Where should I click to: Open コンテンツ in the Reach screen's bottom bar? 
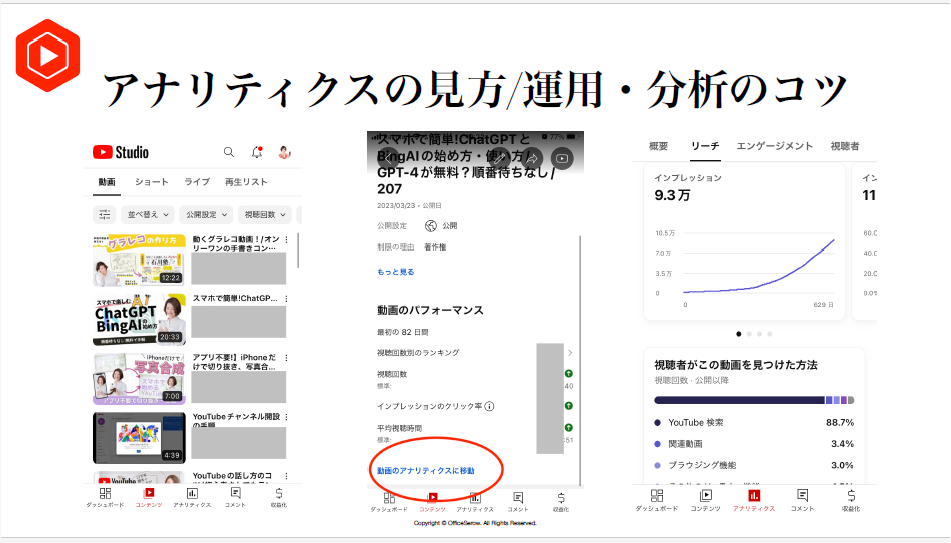tap(705, 501)
